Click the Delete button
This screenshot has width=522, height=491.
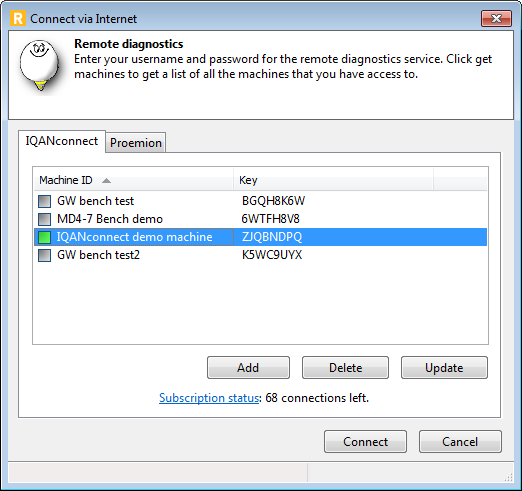click(345, 368)
